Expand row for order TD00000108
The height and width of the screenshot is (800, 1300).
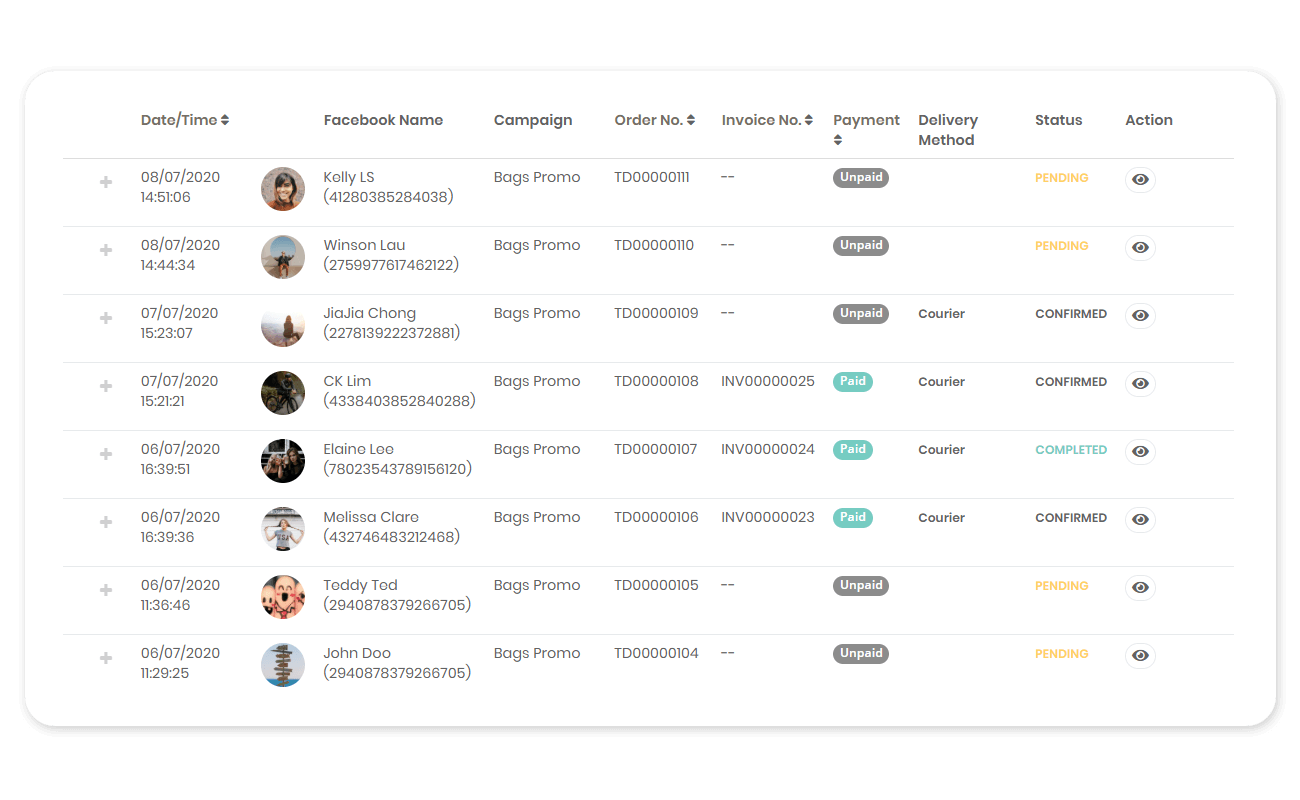click(106, 386)
